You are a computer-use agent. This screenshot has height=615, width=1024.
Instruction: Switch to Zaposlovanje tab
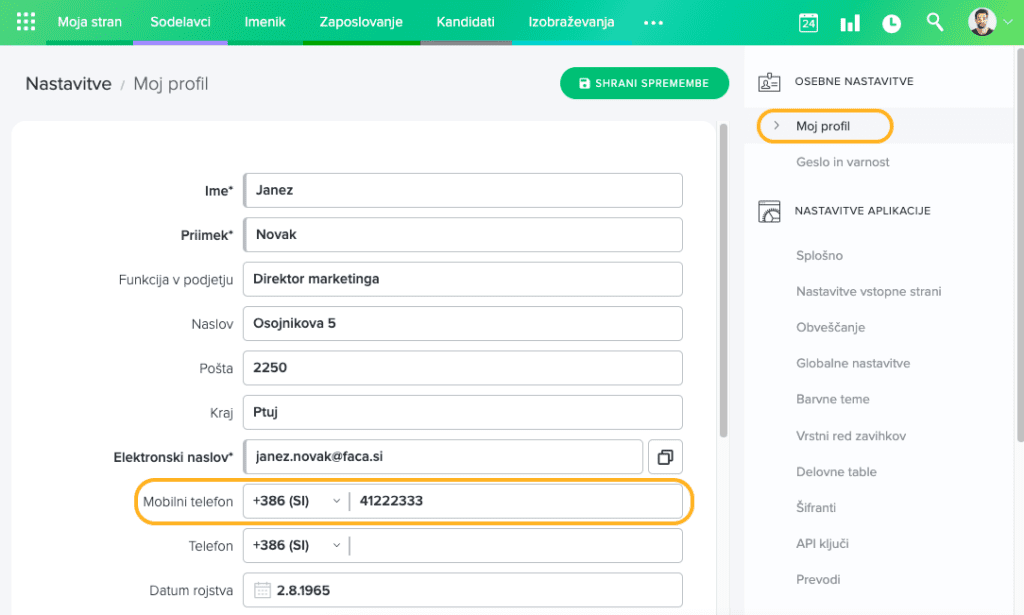coord(360,22)
